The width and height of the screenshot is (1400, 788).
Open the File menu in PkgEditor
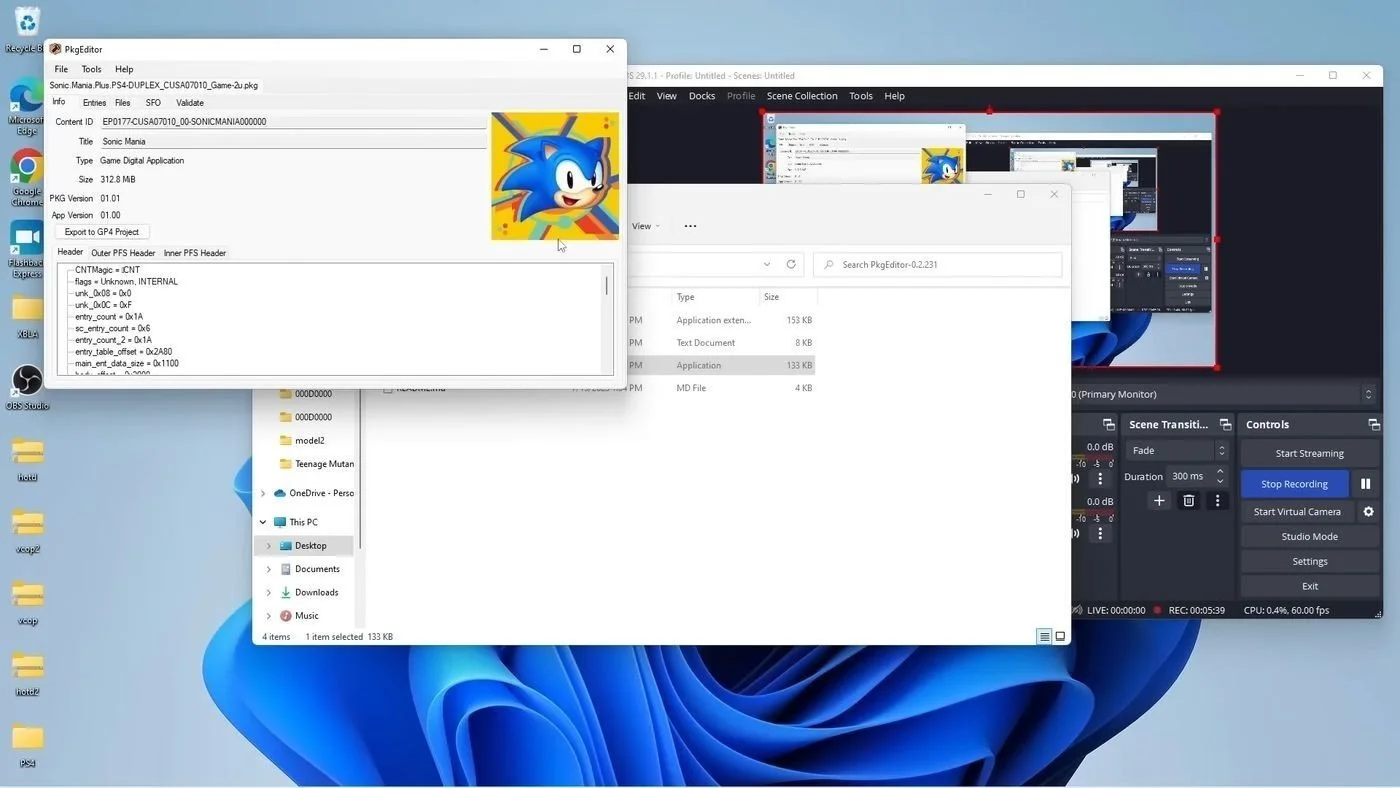(61, 69)
